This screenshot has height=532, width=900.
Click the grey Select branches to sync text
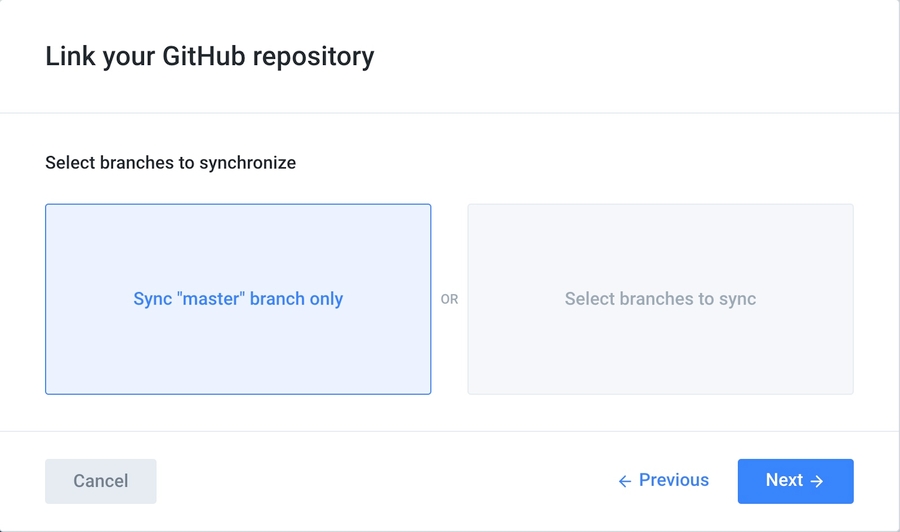tap(660, 299)
